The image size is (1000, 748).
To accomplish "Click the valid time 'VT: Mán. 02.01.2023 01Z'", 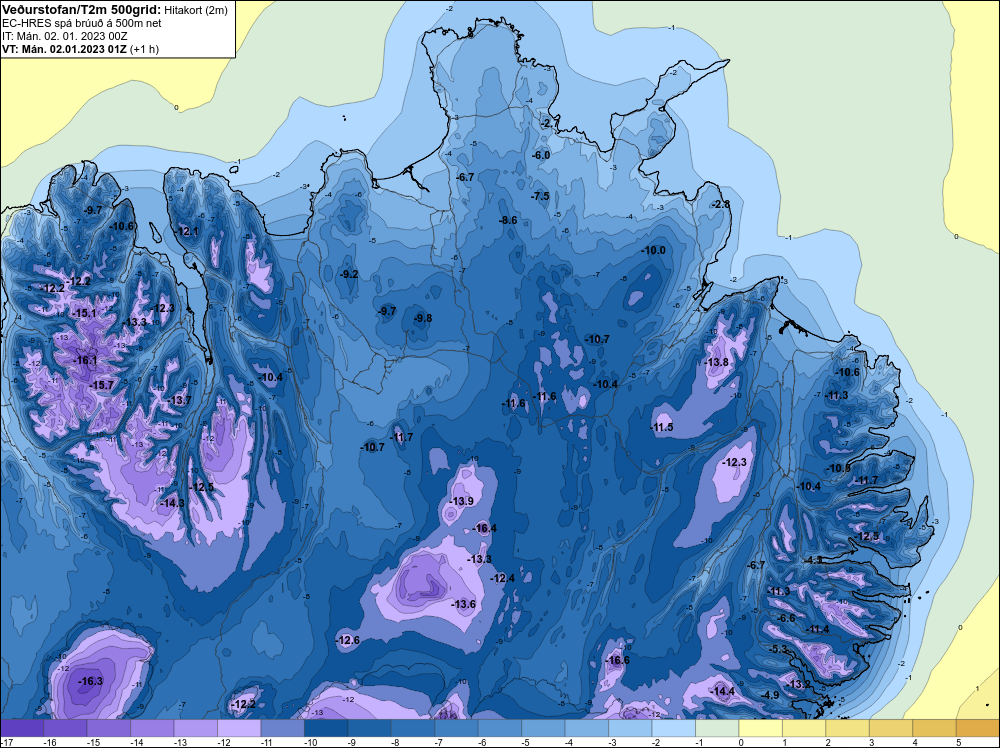I will click(64, 49).
